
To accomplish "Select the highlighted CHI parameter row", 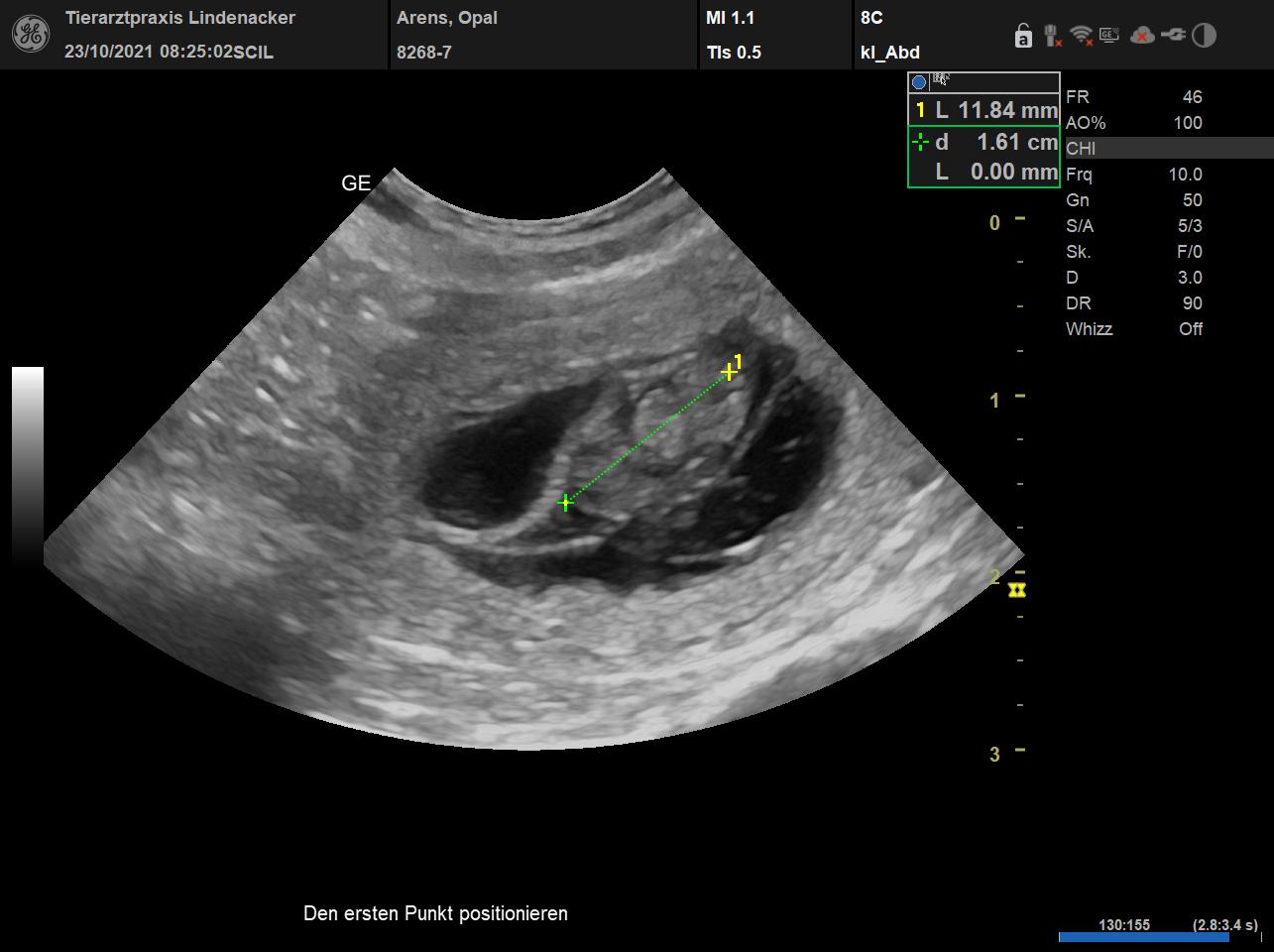I will (1168, 149).
